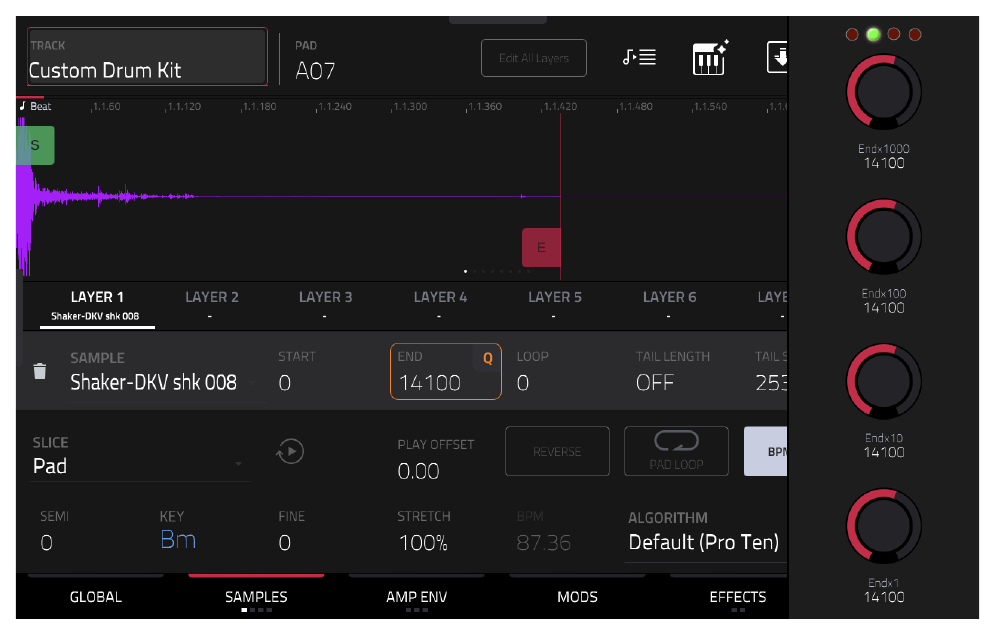Click the Q quantize icon in End field
Viewport: 996px width, 636px height.
click(488, 358)
